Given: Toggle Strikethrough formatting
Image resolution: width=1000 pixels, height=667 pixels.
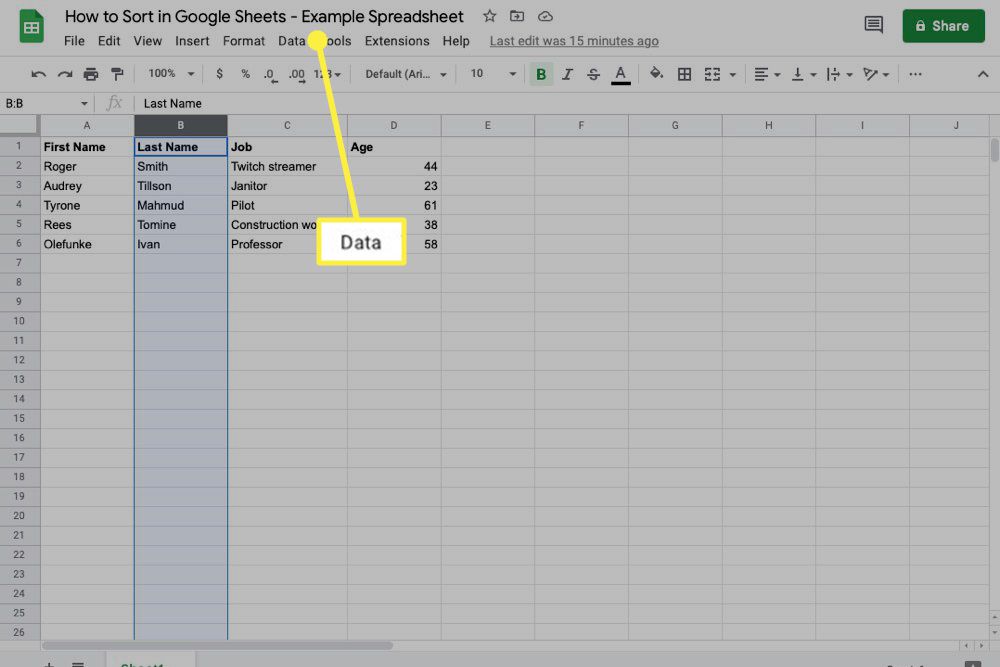Looking at the screenshot, I should coord(593,75).
